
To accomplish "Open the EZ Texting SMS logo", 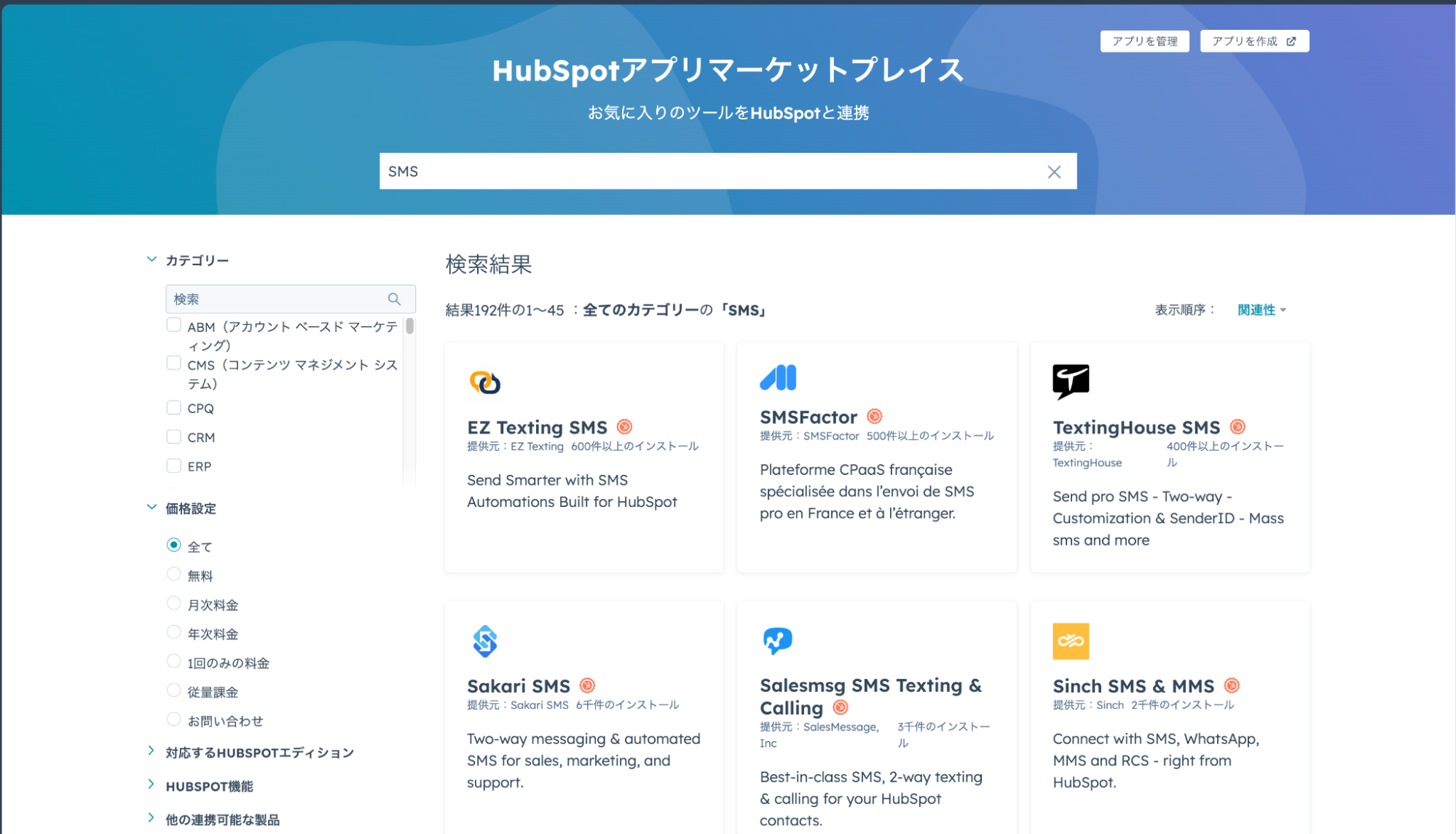I will pyautogui.click(x=485, y=382).
